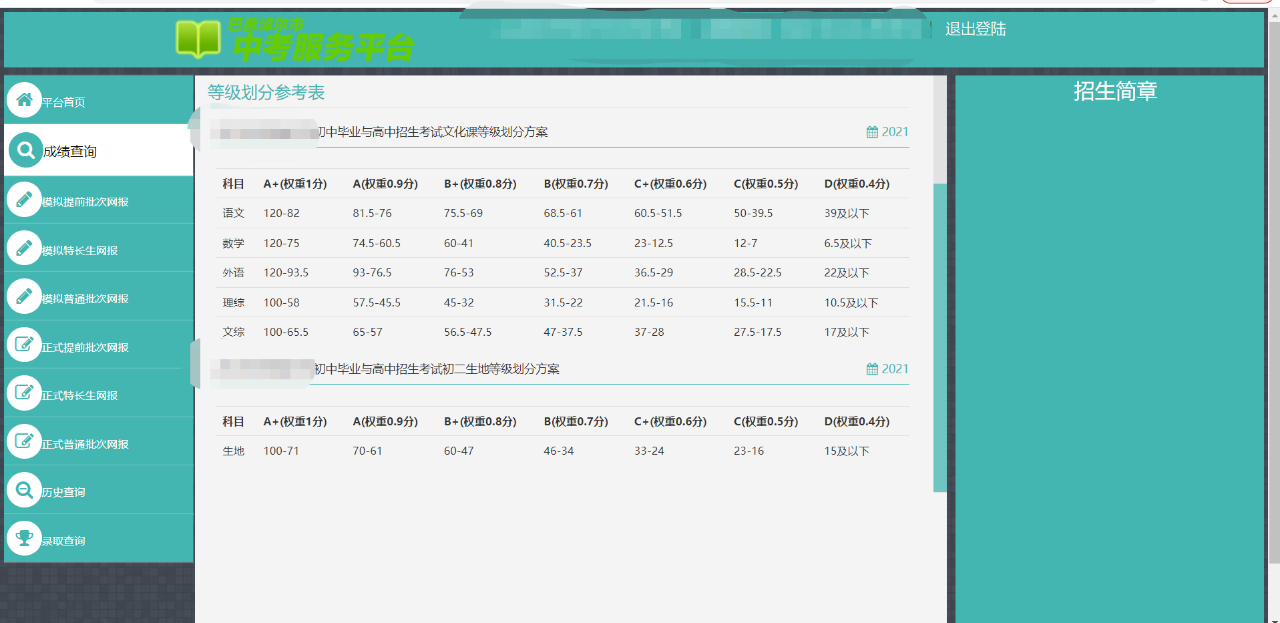Open the 招生简章 panel heading
The image size is (1280, 623).
pyautogui.click(x=1115, y=92)
